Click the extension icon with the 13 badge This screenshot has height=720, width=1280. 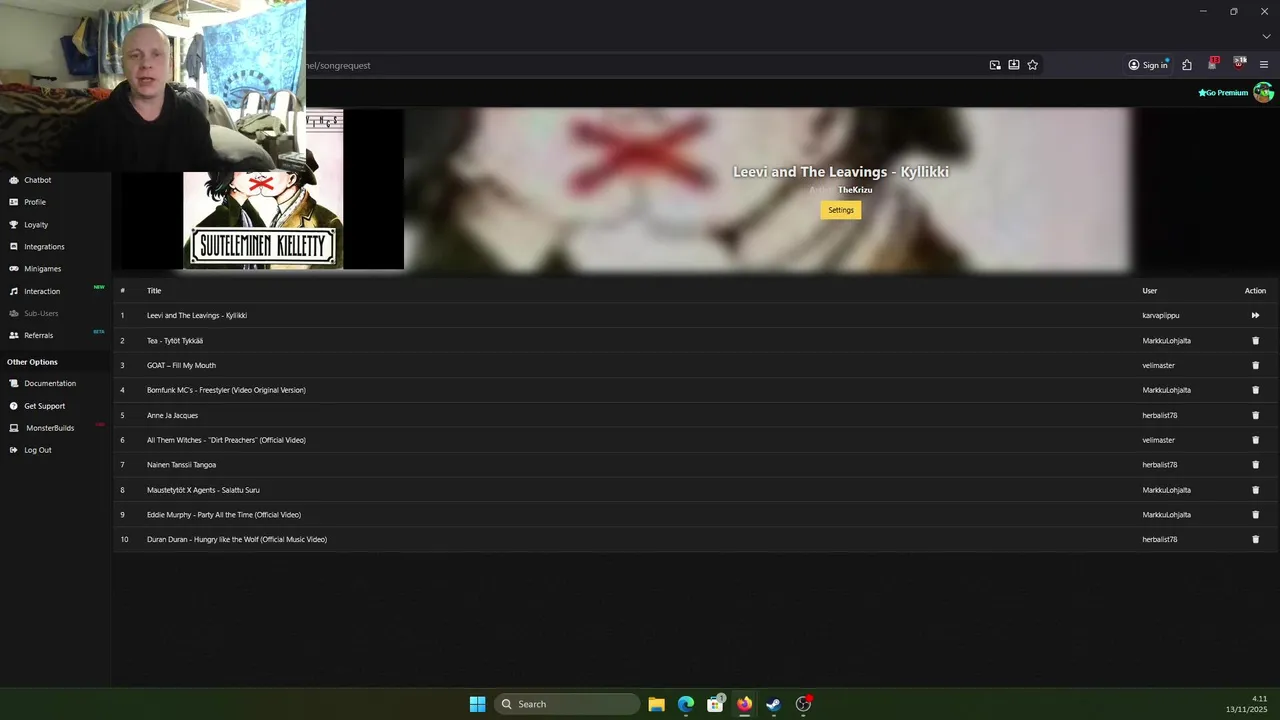[1213, 64]
